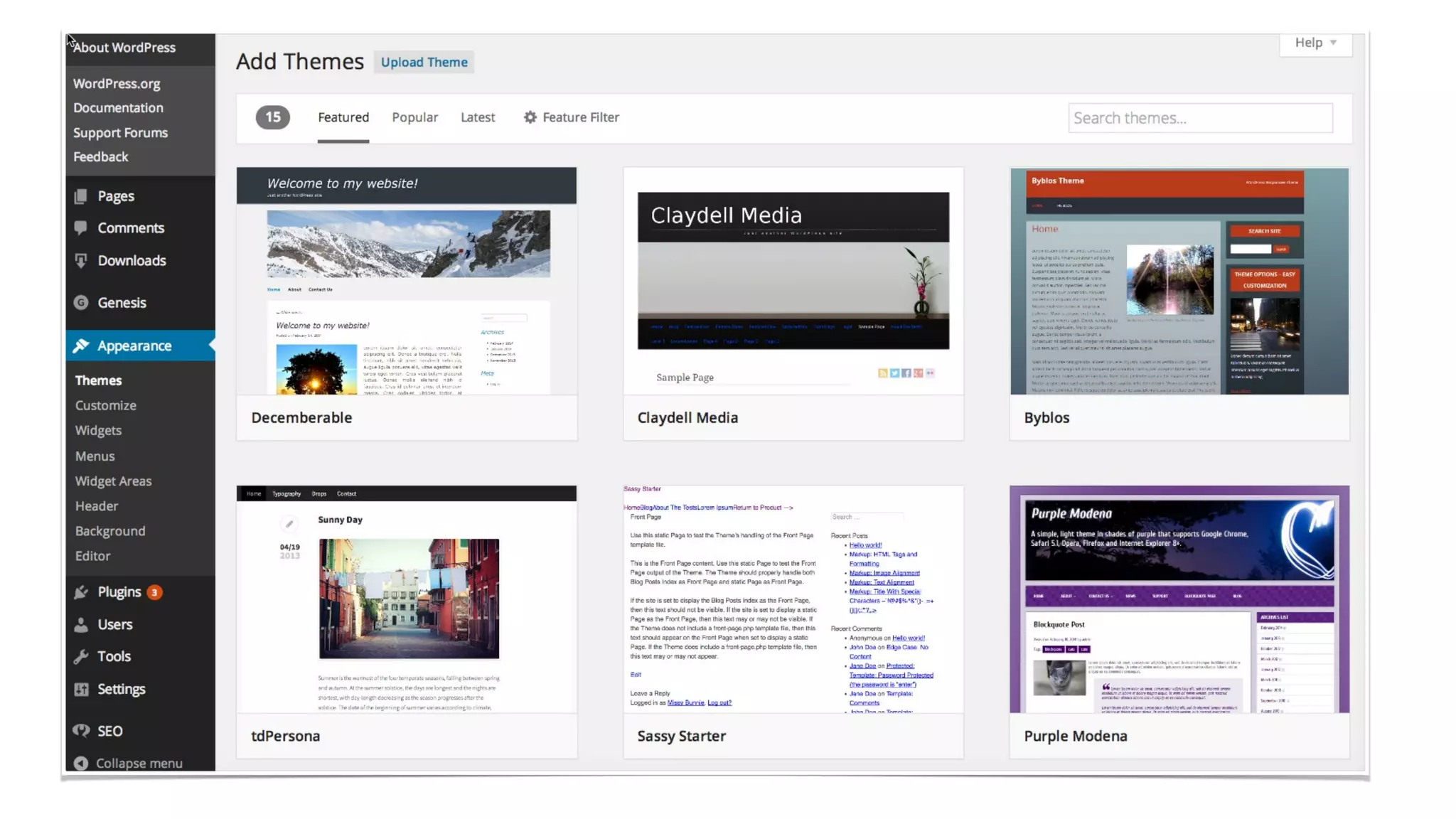Click the Downloads menu icon
1456x819 pixels.
pyautogui.click(x=81, y=261)
